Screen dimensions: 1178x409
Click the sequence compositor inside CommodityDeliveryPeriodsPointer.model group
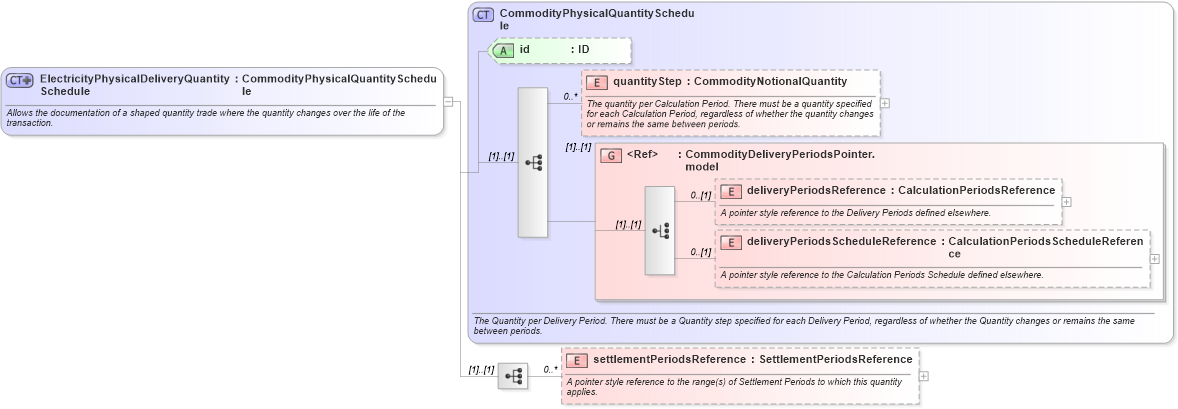tap(660, 230)
